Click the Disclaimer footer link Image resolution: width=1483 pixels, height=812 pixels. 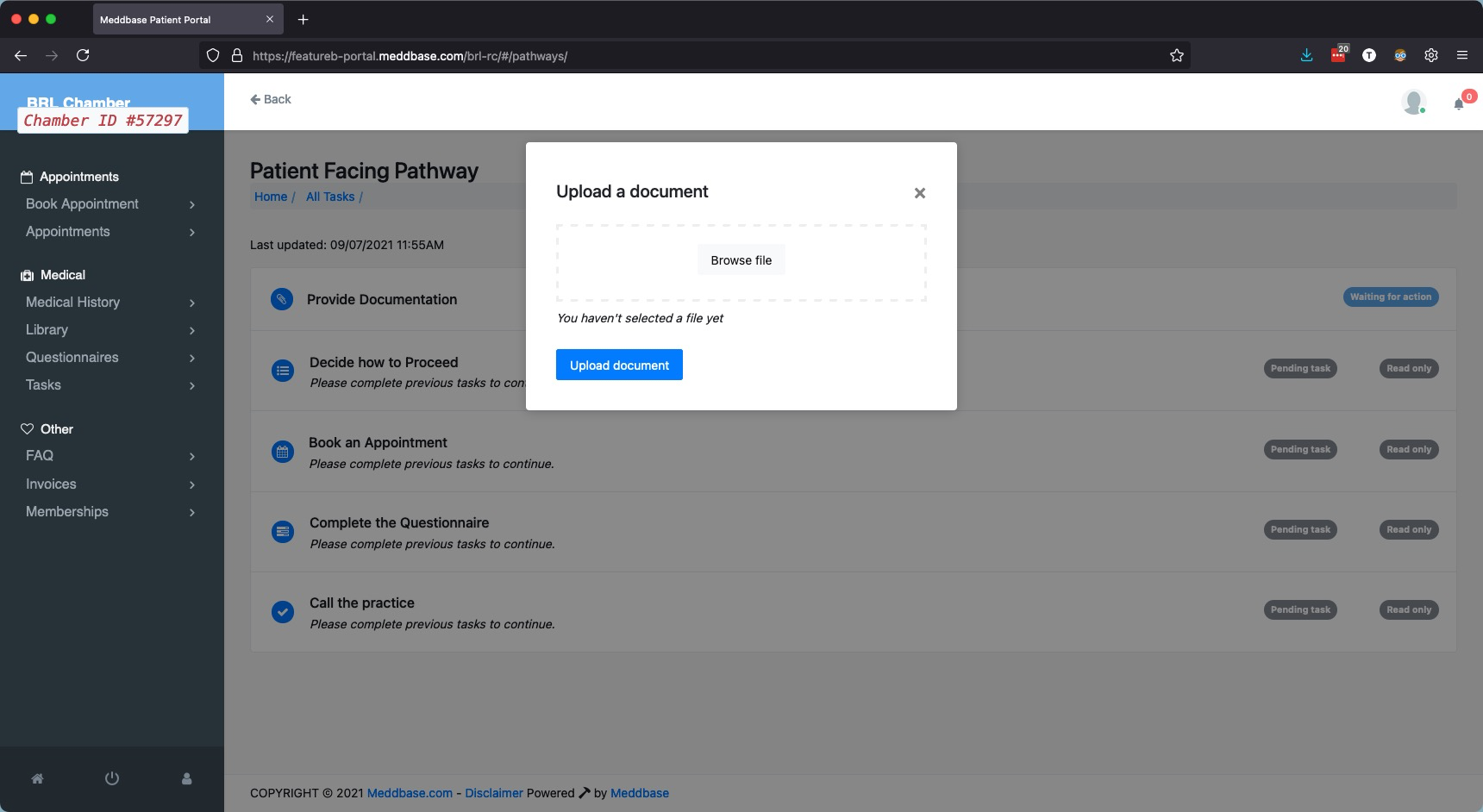click(x=493, y=793)
